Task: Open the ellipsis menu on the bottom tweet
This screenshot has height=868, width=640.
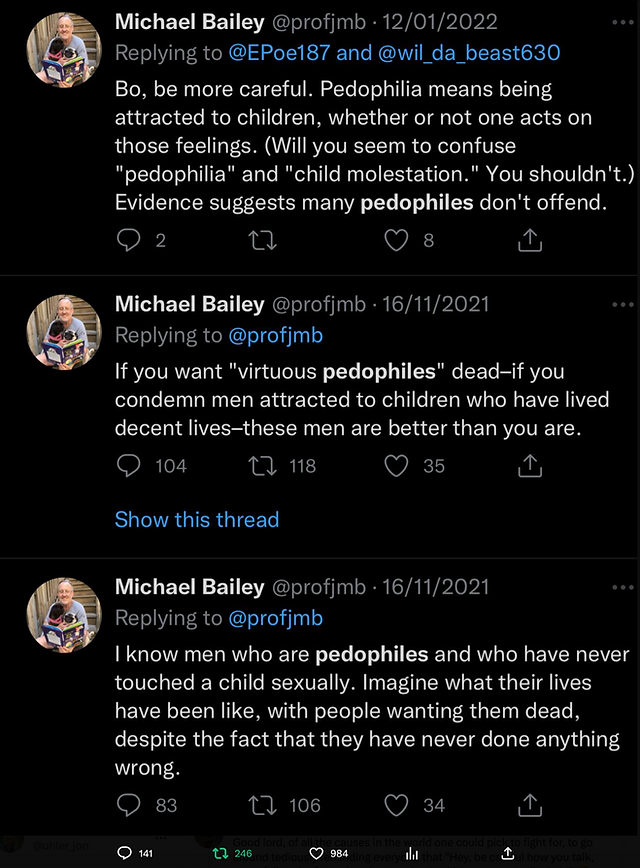Action: tap(621, 587)
